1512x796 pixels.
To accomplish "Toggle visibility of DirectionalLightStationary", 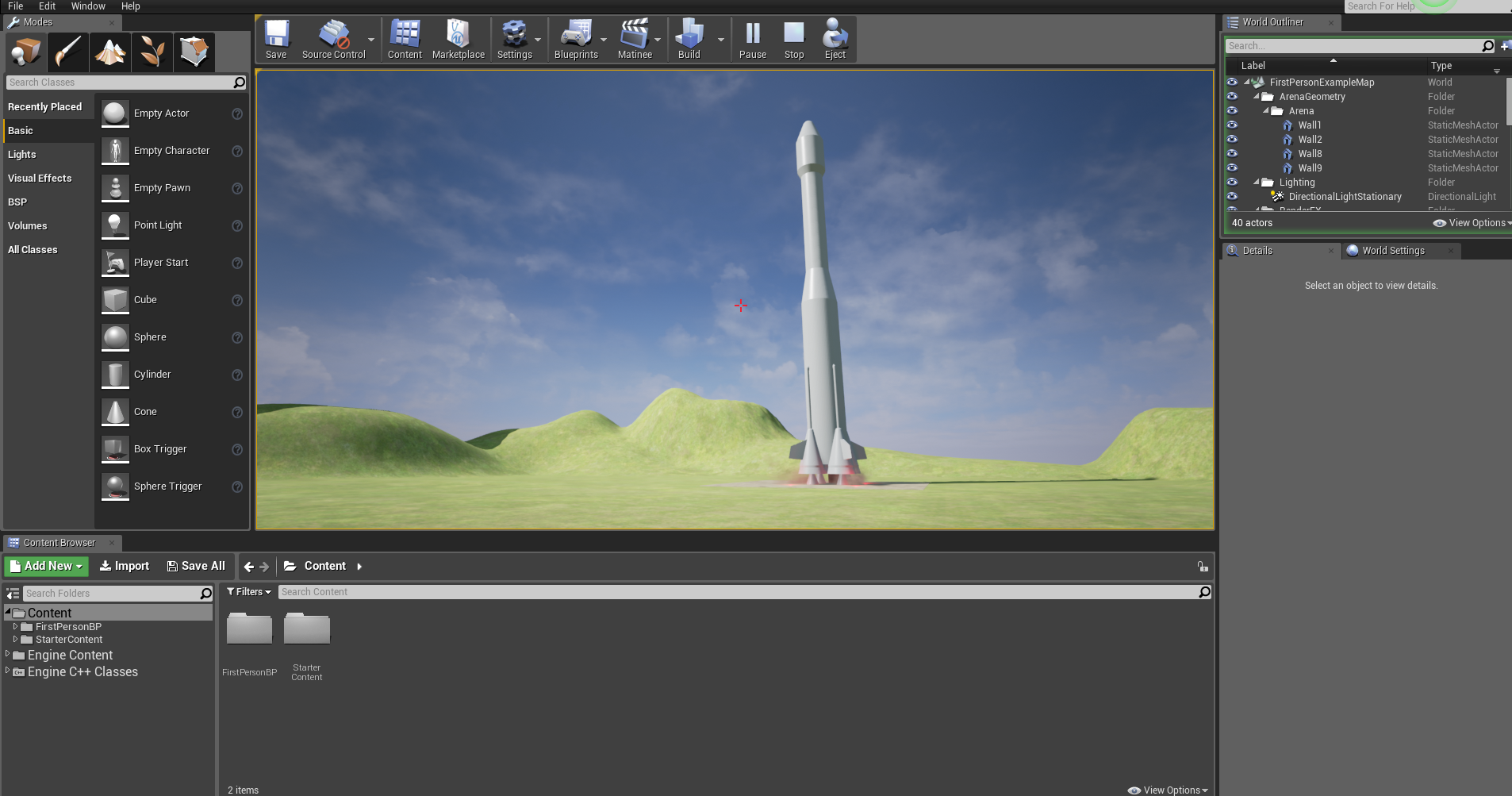I will 1232,197.
